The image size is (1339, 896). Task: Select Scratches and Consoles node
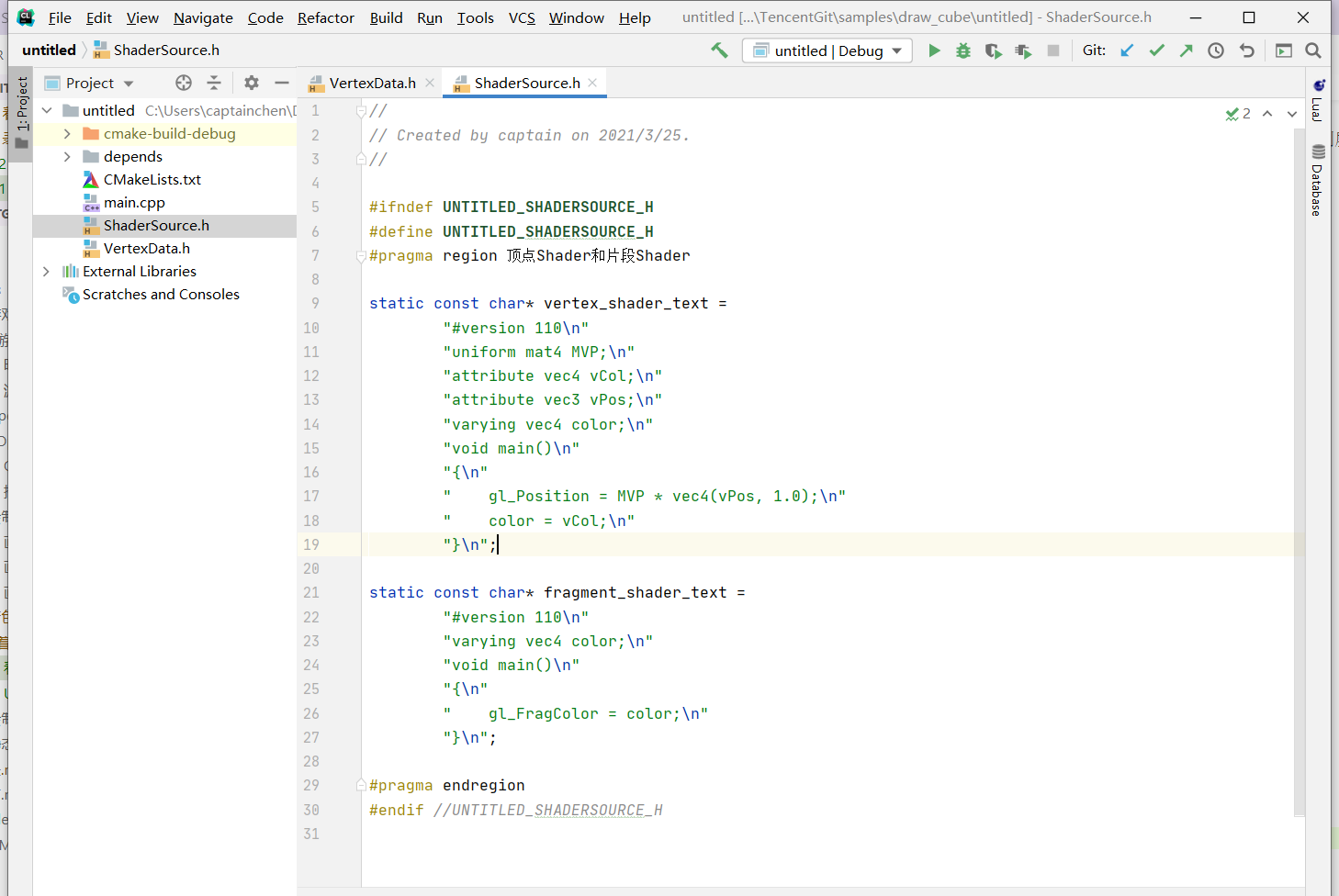[161, 294]
